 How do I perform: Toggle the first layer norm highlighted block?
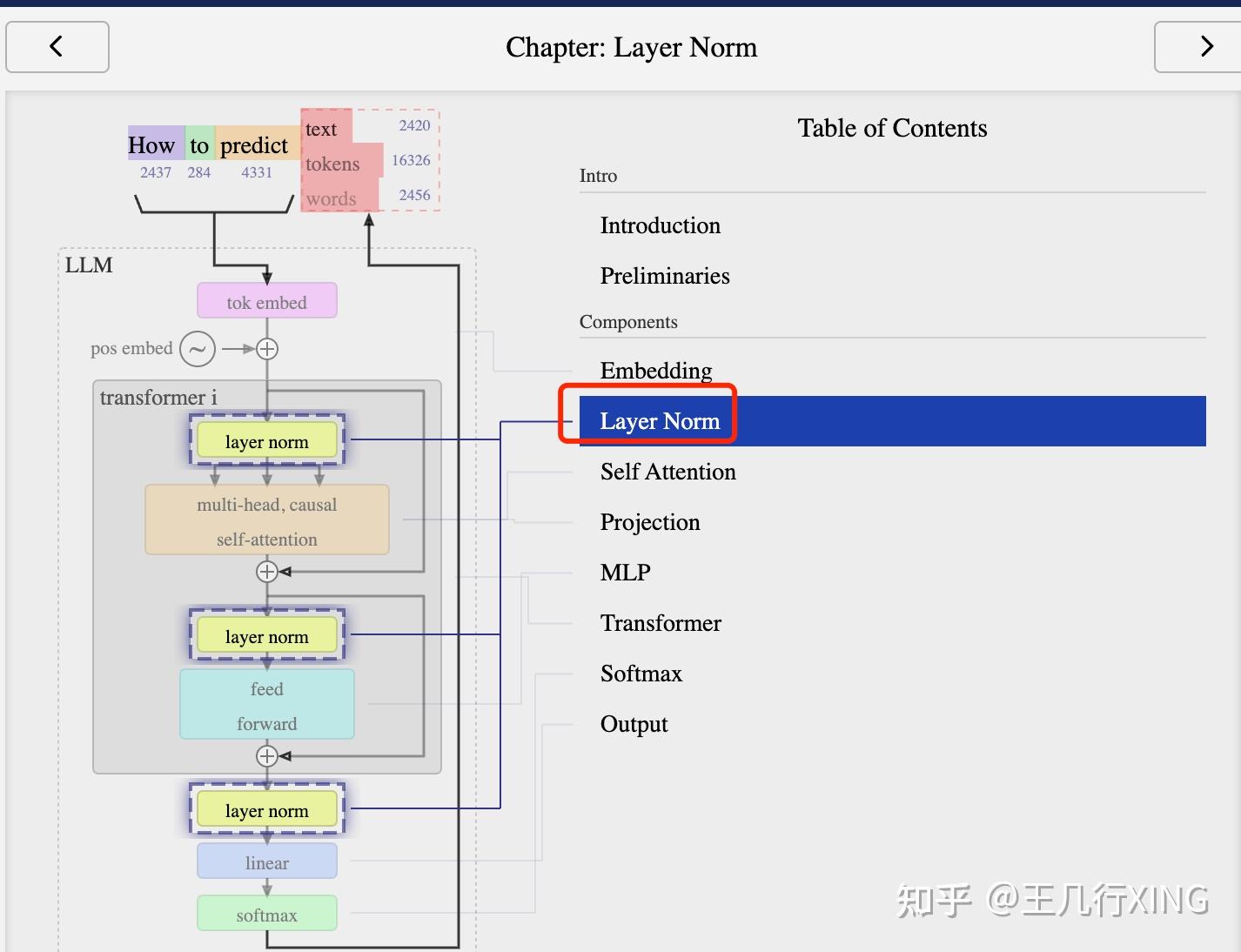[x=266, y=440]
